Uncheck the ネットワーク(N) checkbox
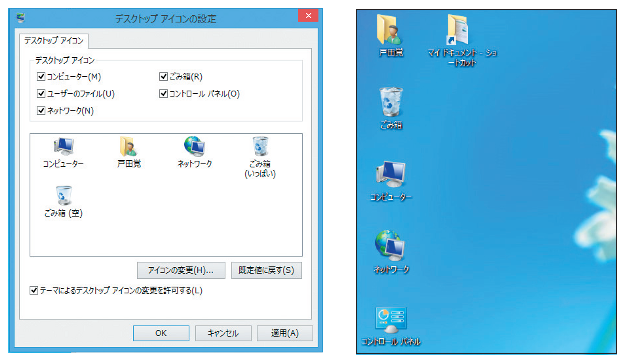The height and width of the screenshot is (362, 625). 41,110
